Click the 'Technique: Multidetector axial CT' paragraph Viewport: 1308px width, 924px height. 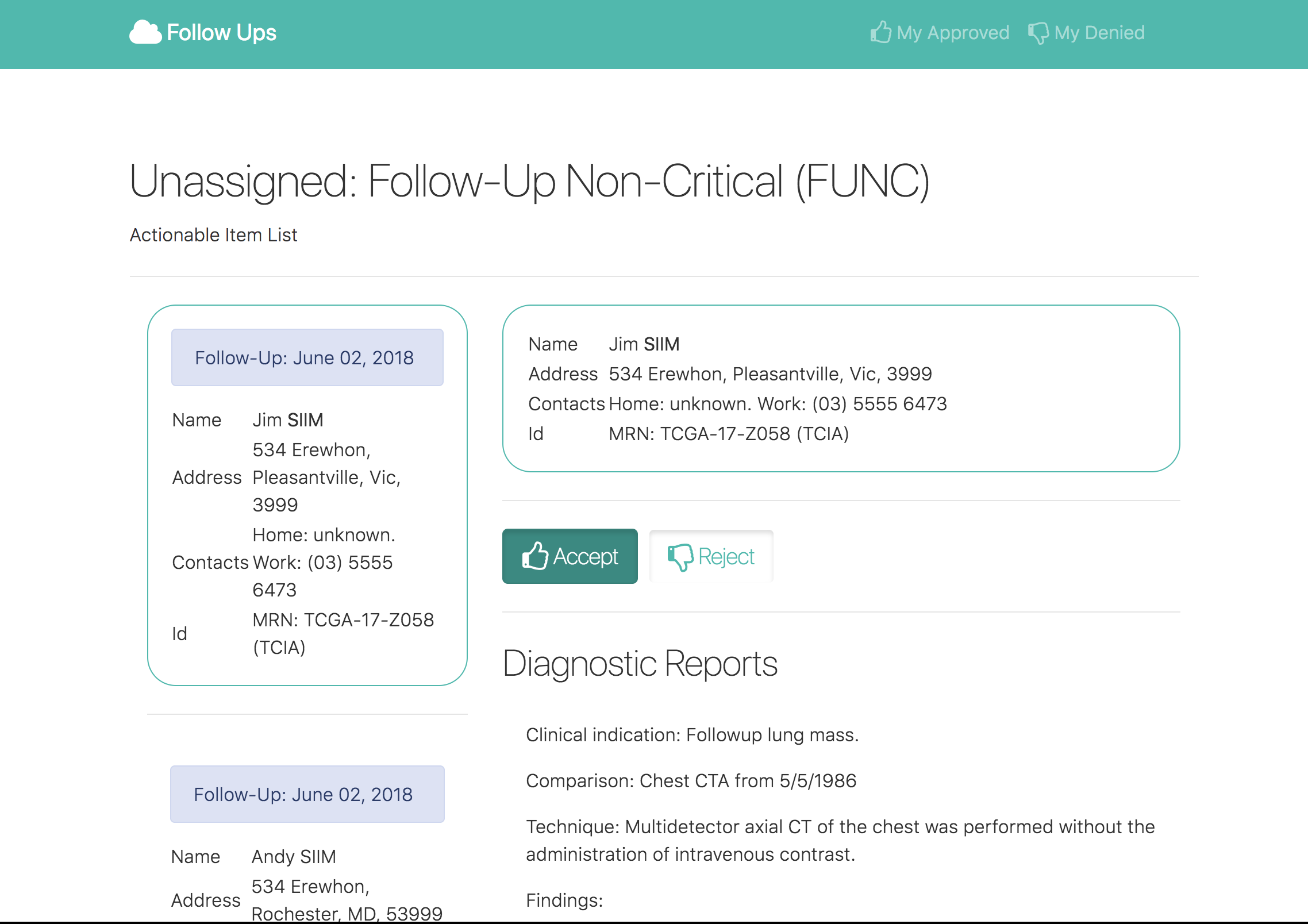pyautogui.click(x=840, y=841)
